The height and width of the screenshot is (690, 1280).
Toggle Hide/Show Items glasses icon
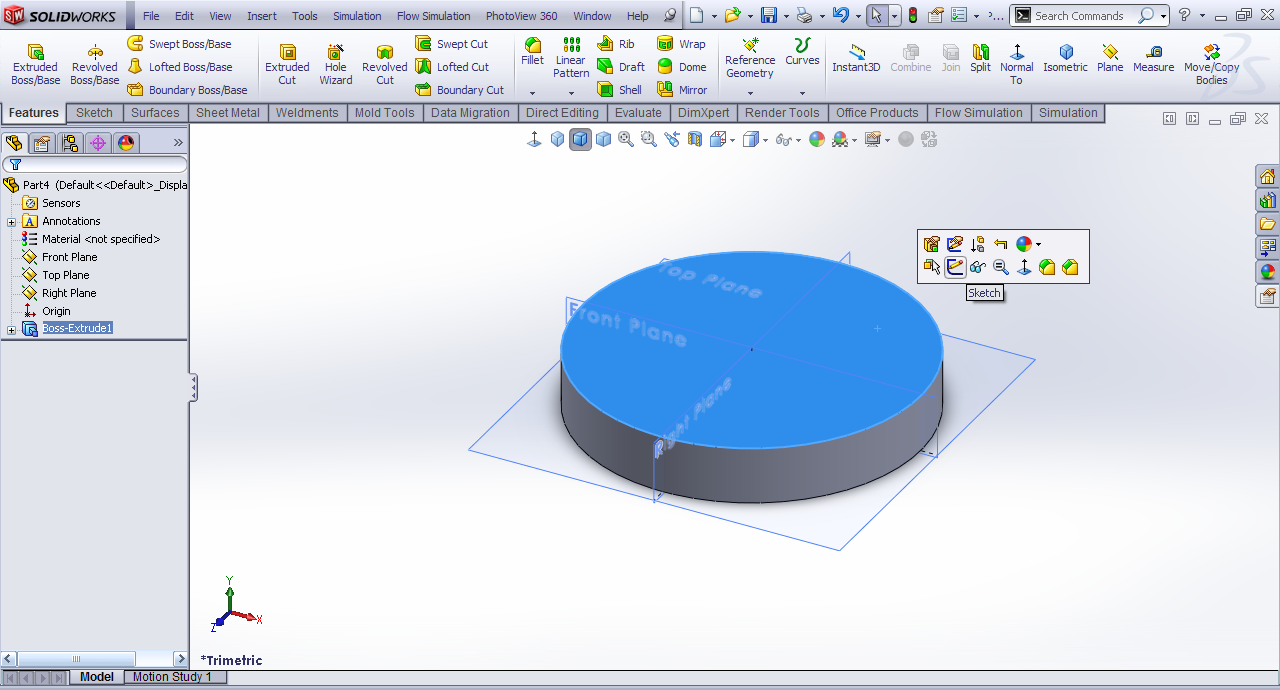(x=784, y=140)
